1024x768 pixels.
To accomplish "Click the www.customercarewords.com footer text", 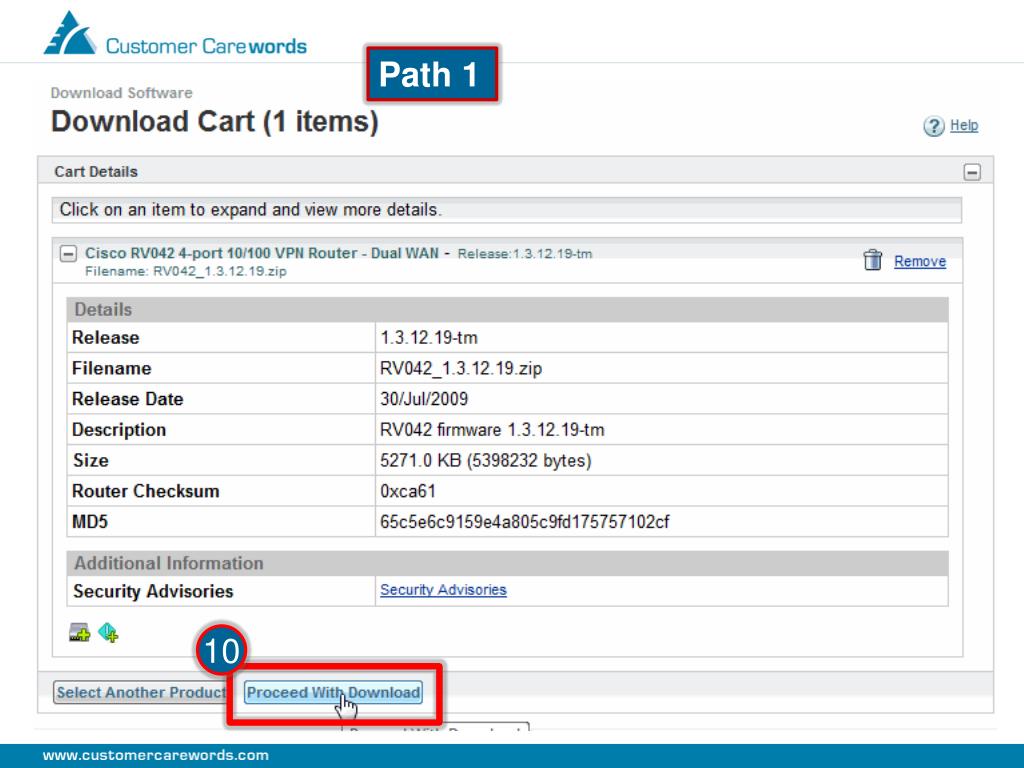I will tap(155, 755).
